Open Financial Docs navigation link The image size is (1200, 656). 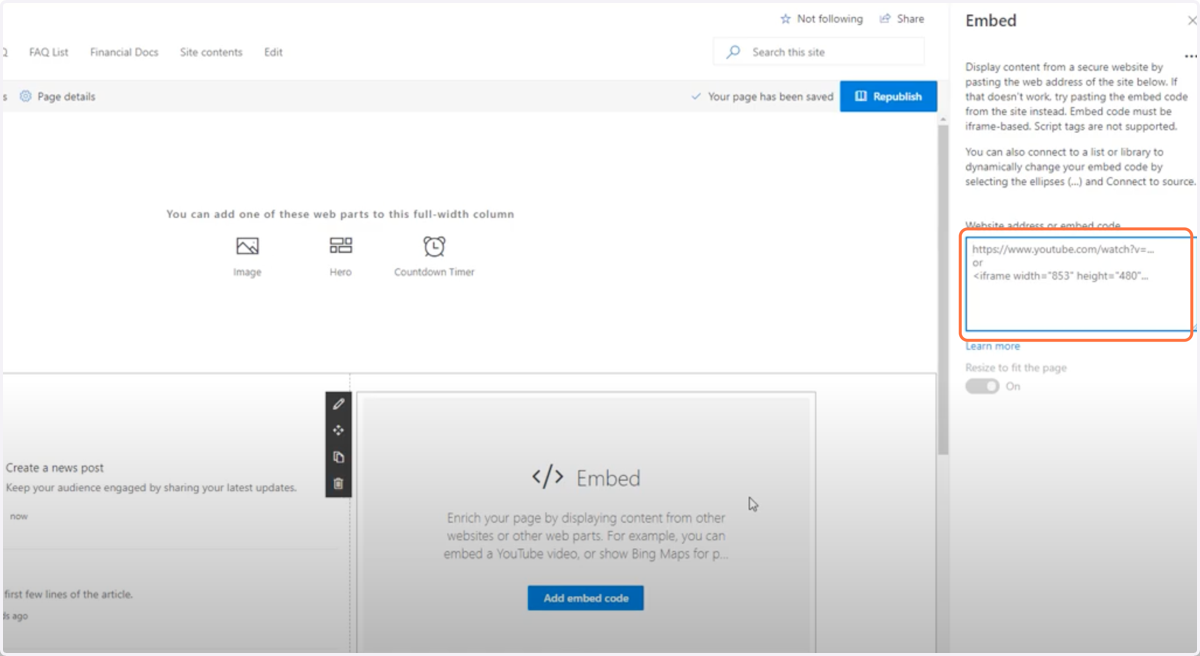pos(124,52)
